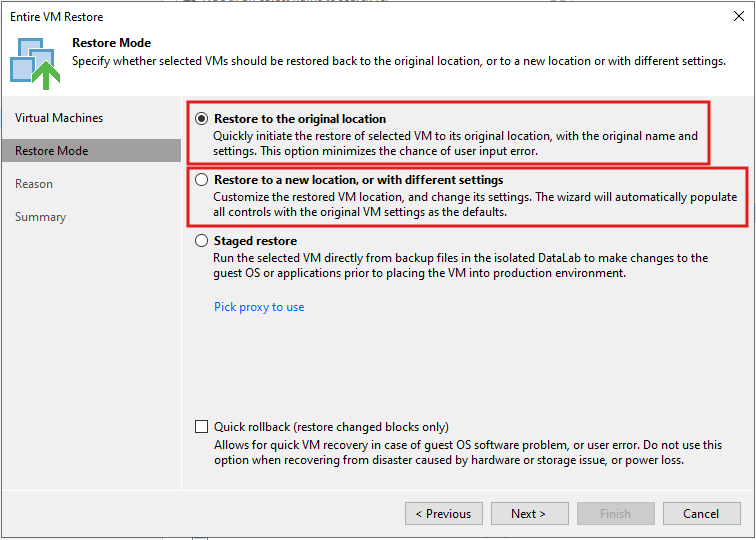
Task: Click the Staged restore description text
Action: pyautogui.click(x=460, y=265)
